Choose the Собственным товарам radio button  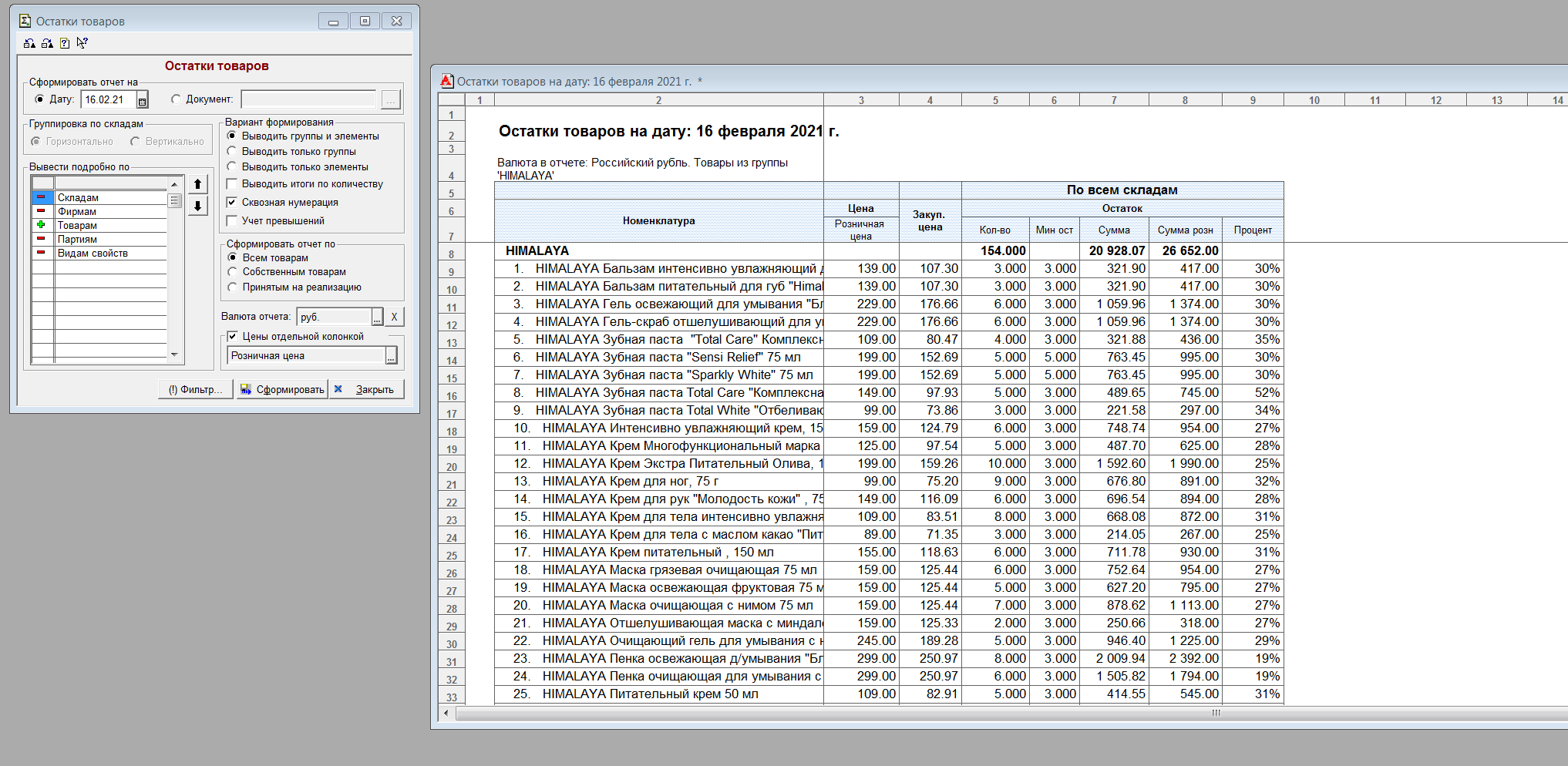pyautogui.click(x=233, y=272)
